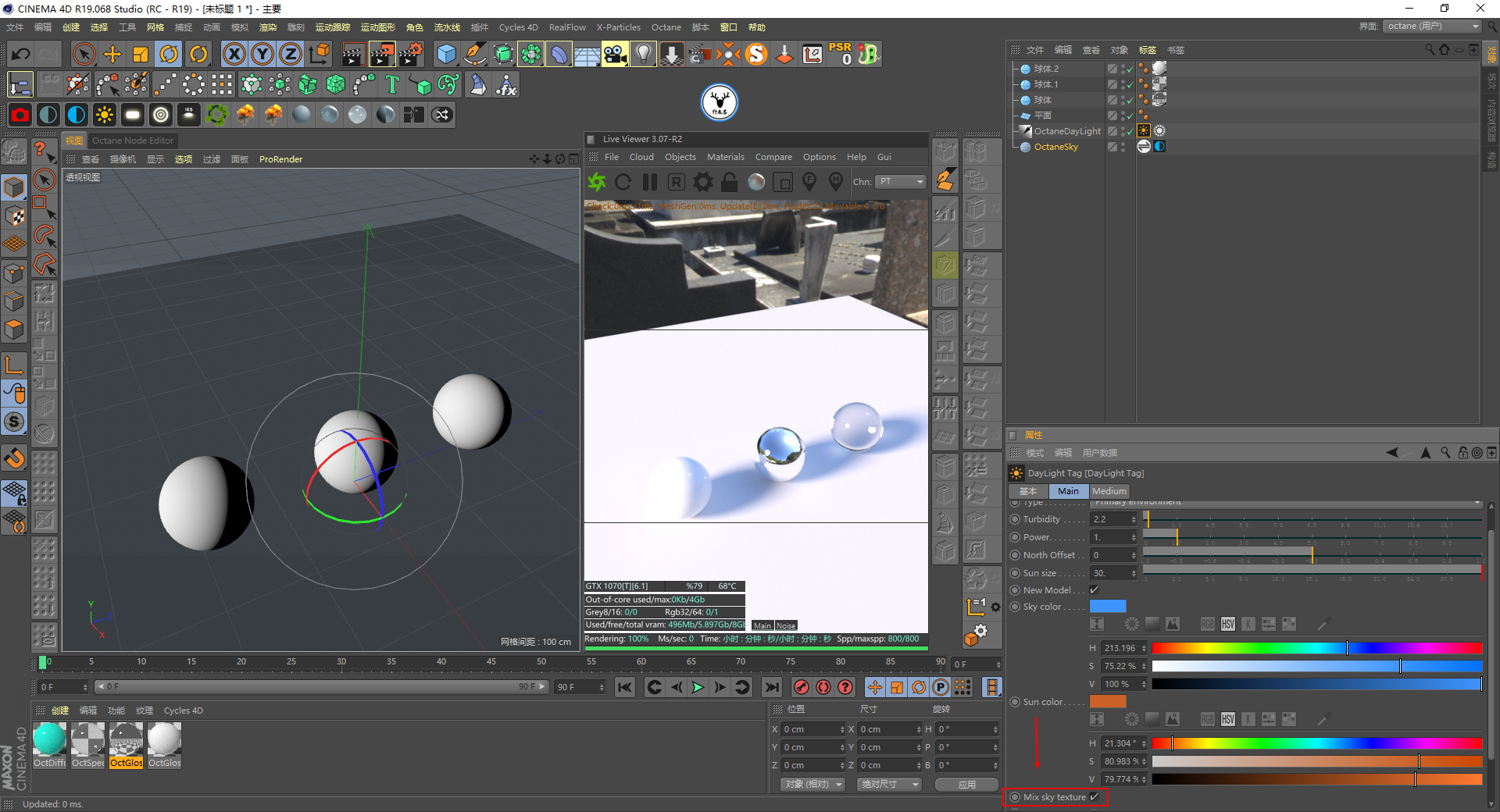Open Render Settings gear clapperboard

(x=411, y=54)
